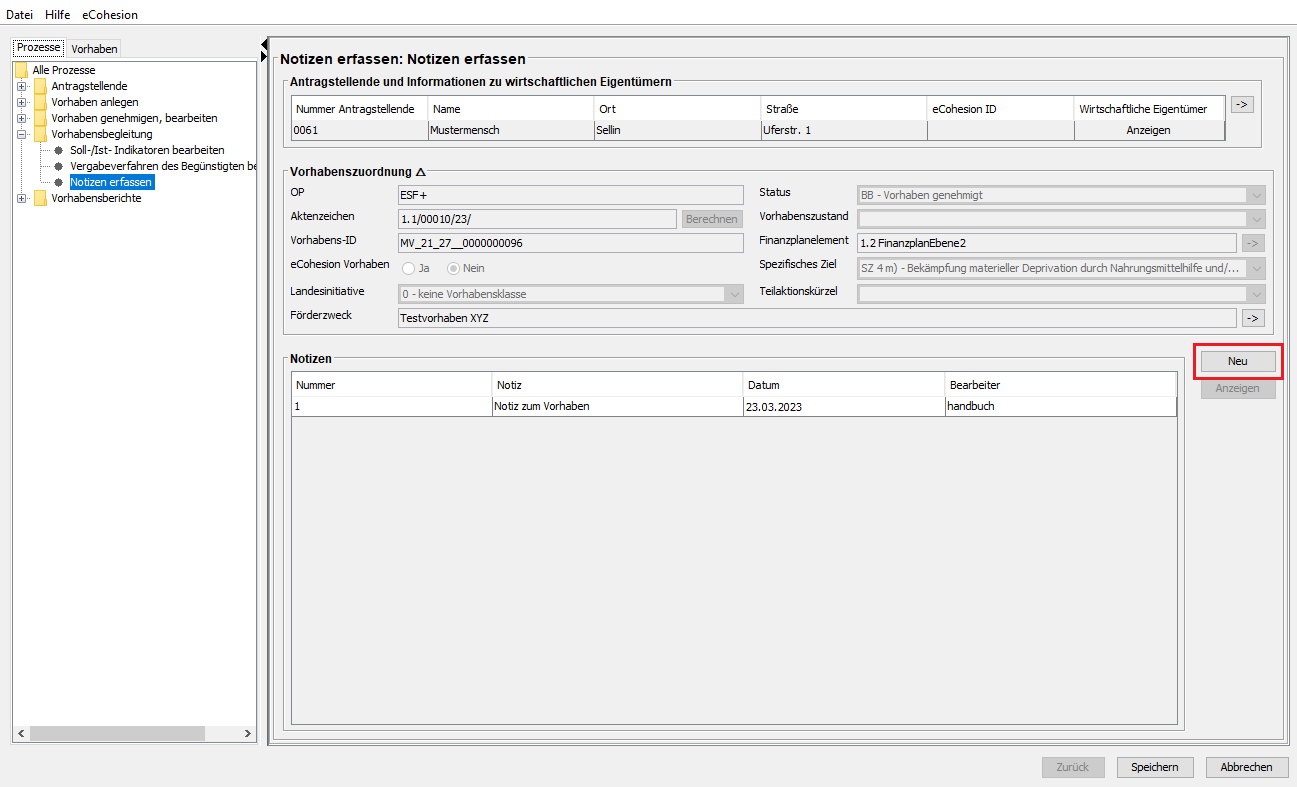Click the Zurück button

pos(1073,767)
